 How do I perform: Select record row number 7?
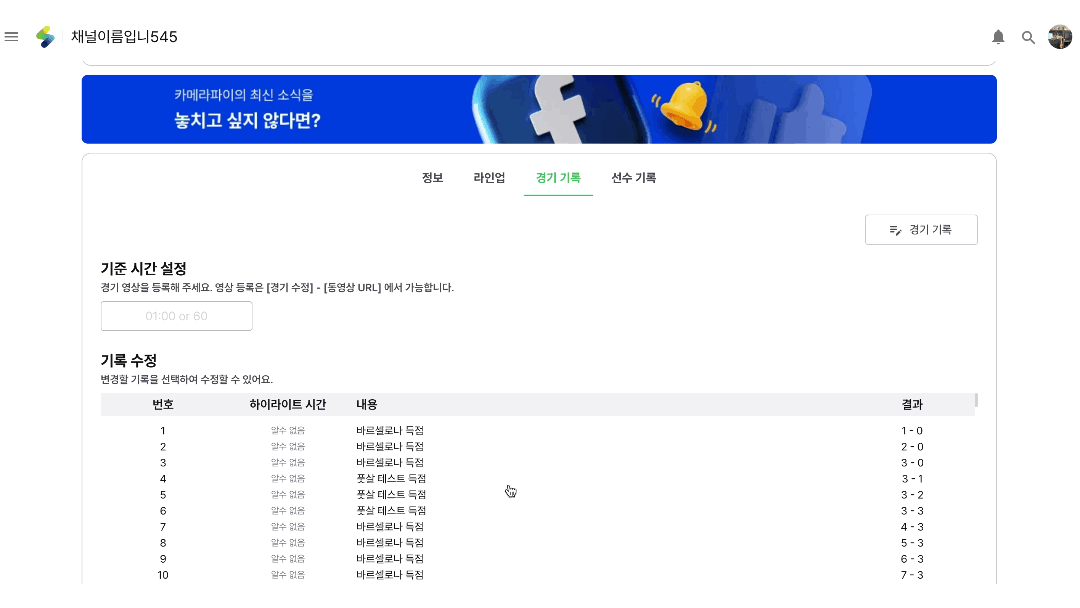(x=538, y=527)
